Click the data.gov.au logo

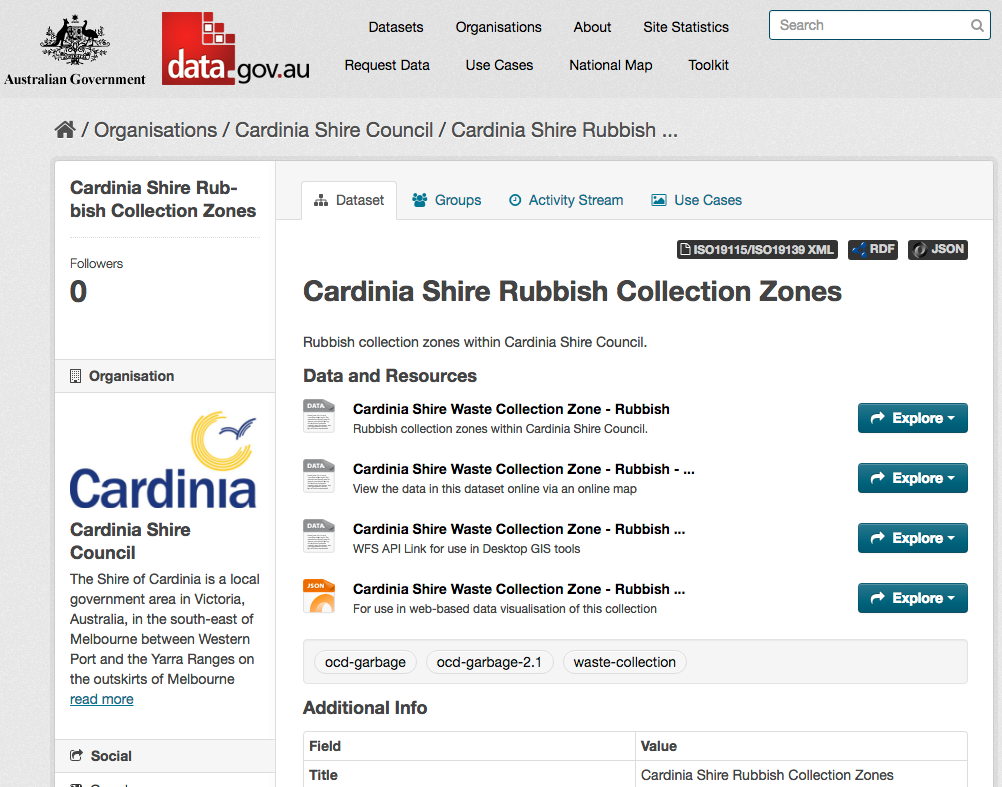tap(236, 49)
